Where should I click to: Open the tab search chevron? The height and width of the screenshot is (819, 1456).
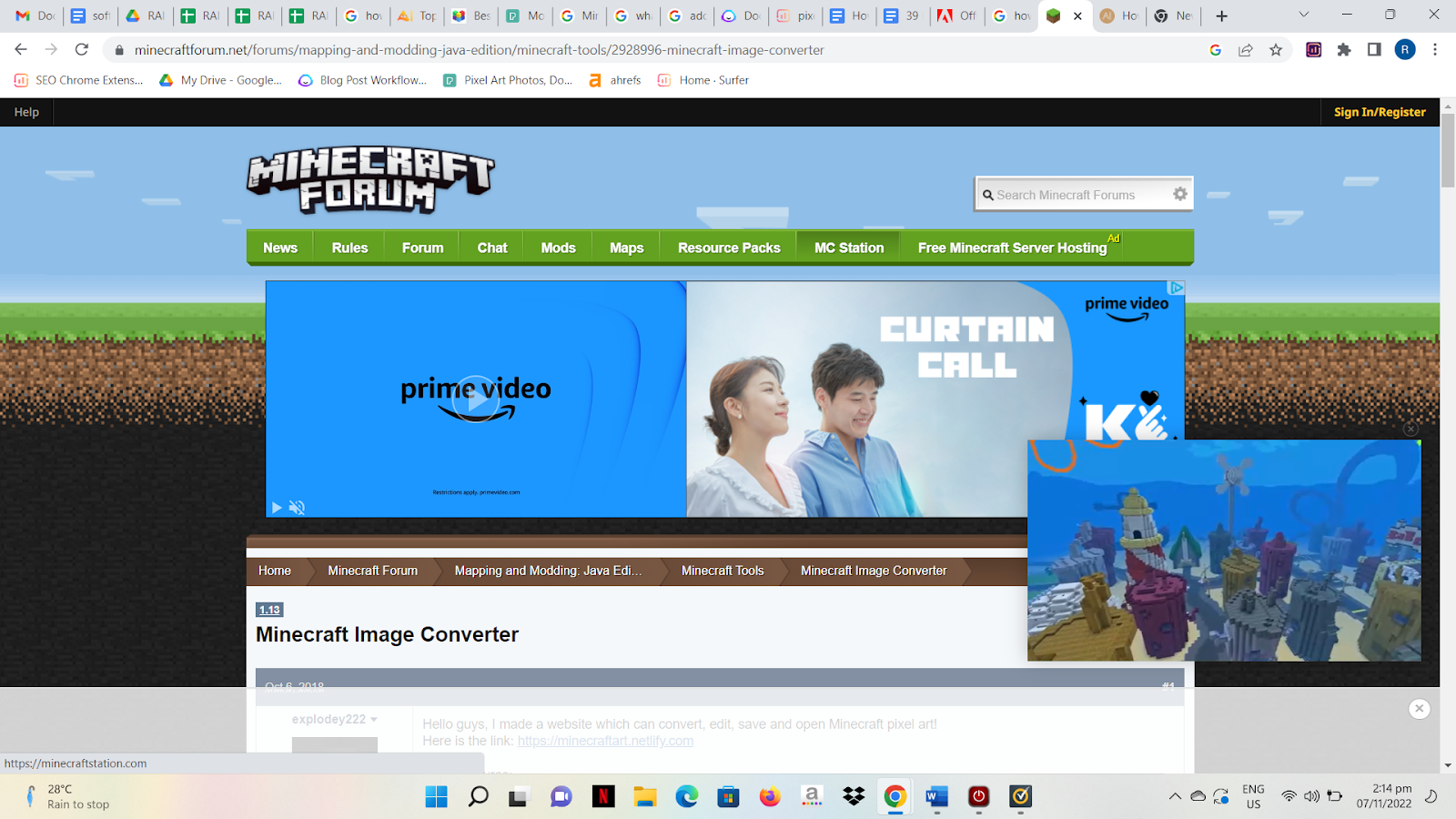coord(1304,15)
